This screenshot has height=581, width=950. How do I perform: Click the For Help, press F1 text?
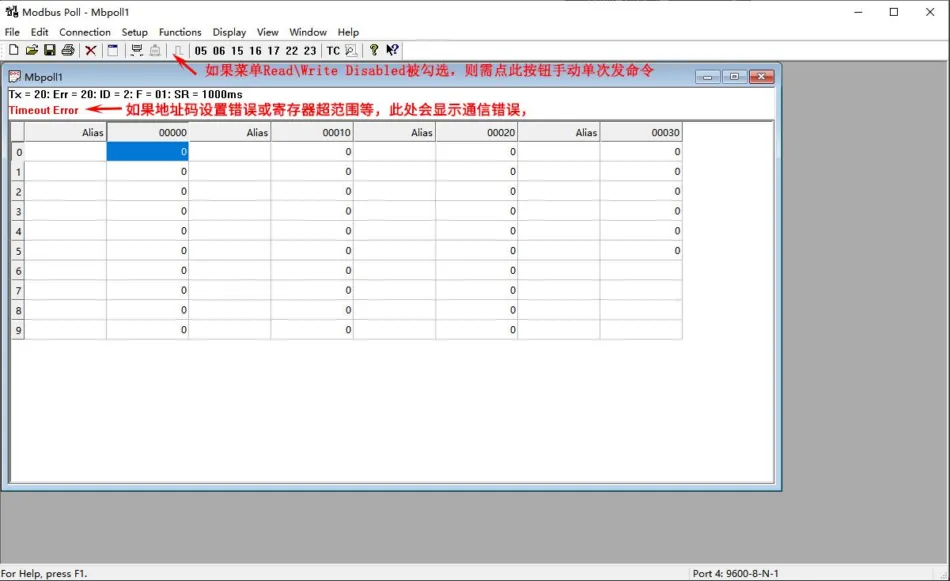(44, 573)
